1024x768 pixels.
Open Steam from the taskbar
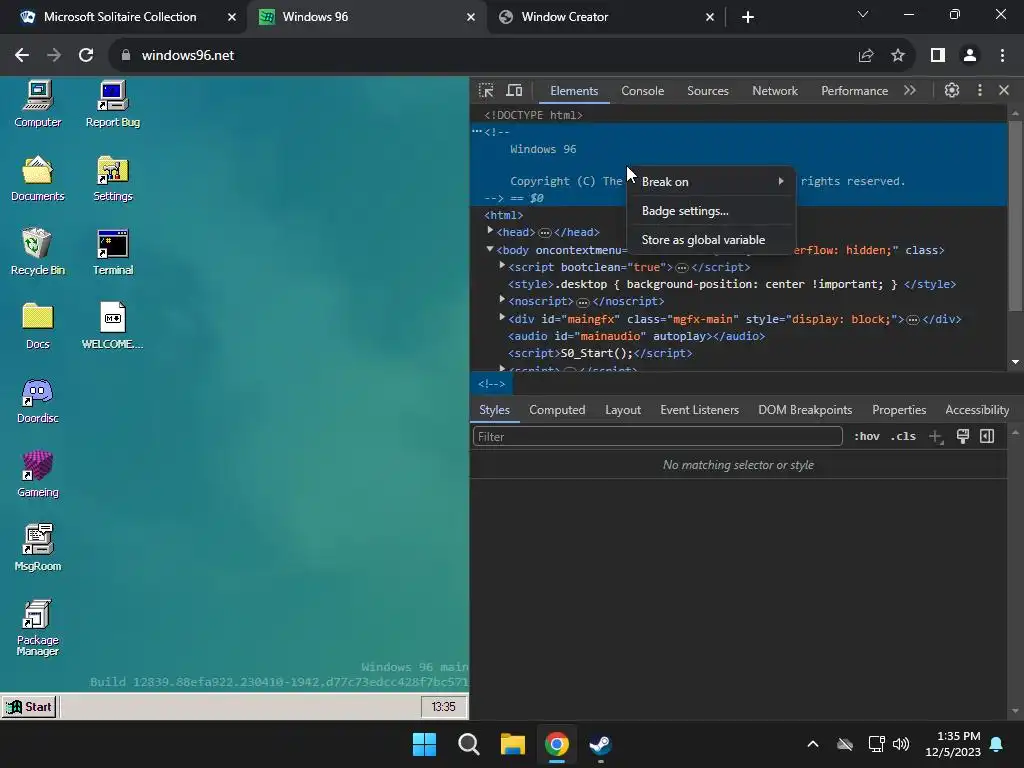(600, 744)
